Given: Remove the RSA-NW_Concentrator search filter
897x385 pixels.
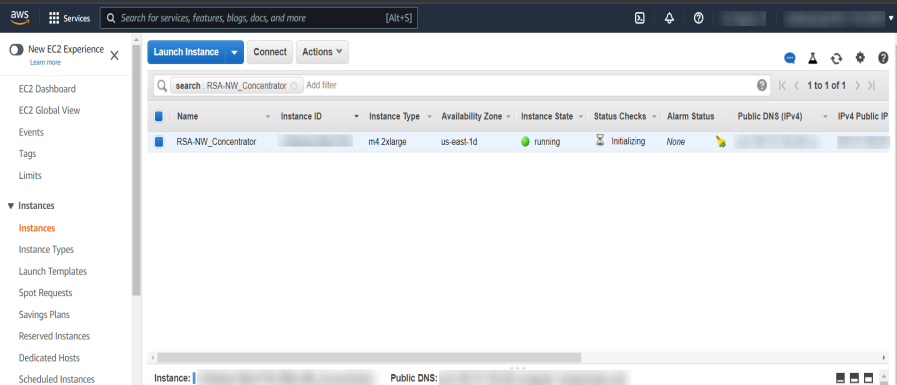Looking at the screenshot, I should coord(294,85).
